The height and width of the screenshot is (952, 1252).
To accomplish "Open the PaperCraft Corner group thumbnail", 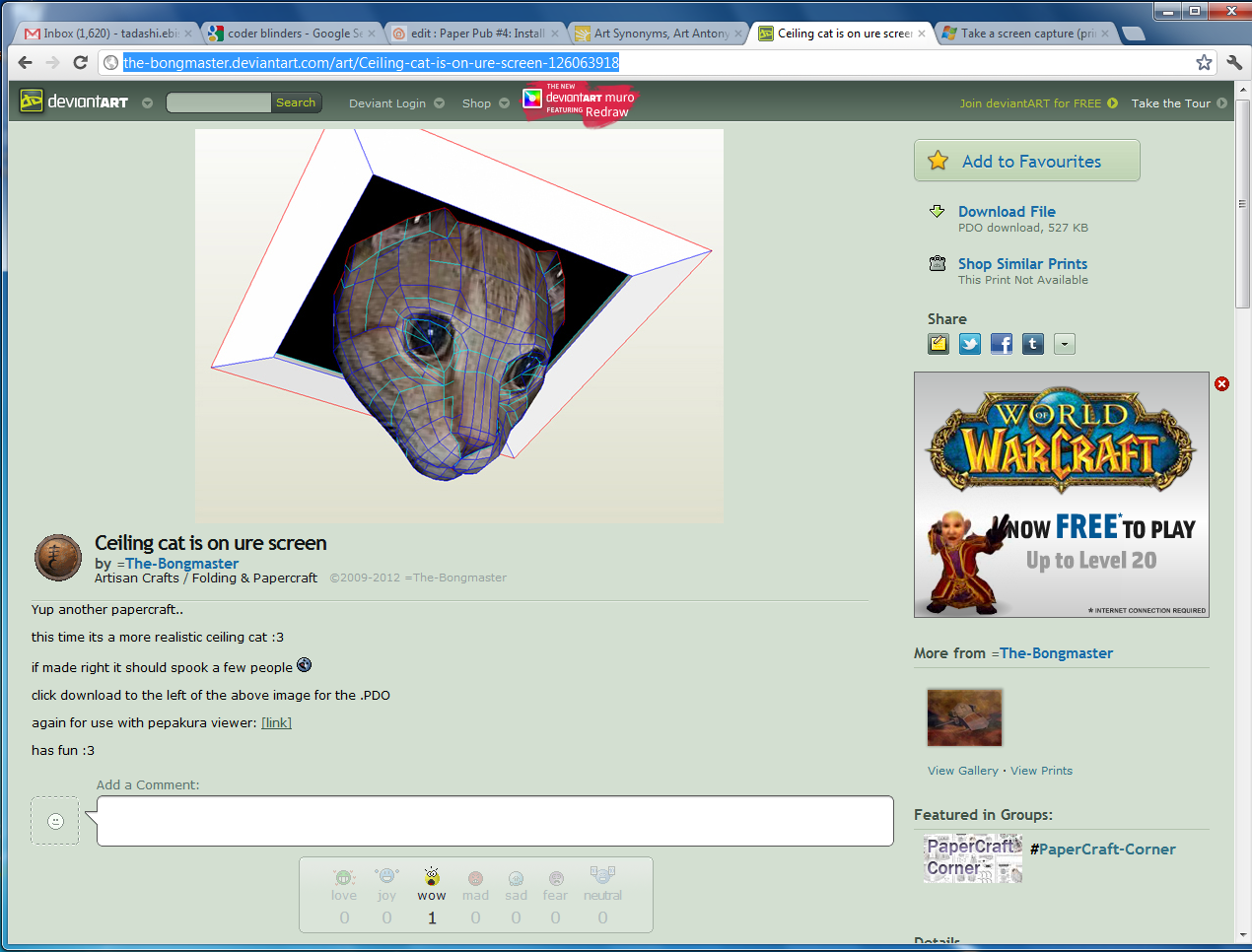I will [x=973, y=858].
